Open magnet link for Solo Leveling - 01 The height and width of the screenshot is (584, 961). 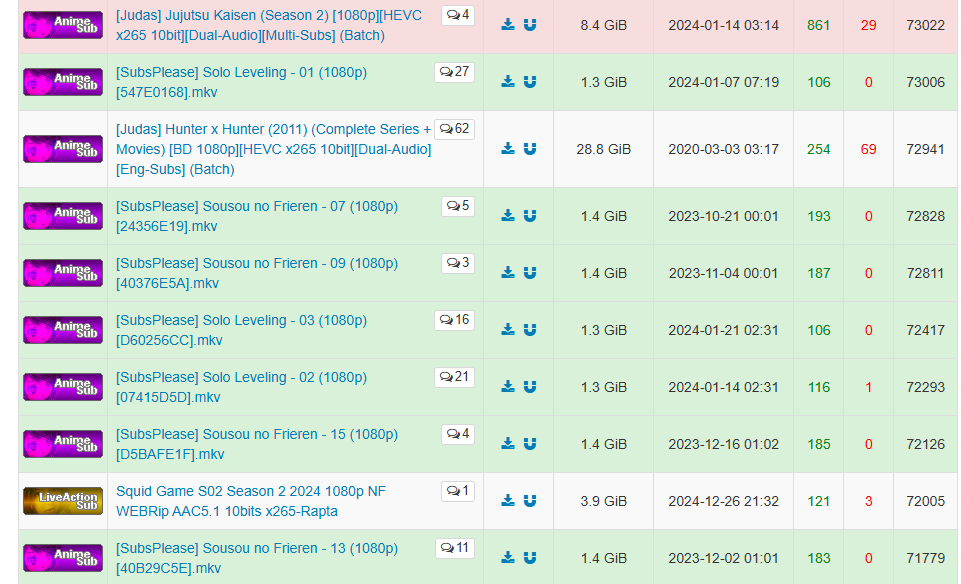coord(530,82)
